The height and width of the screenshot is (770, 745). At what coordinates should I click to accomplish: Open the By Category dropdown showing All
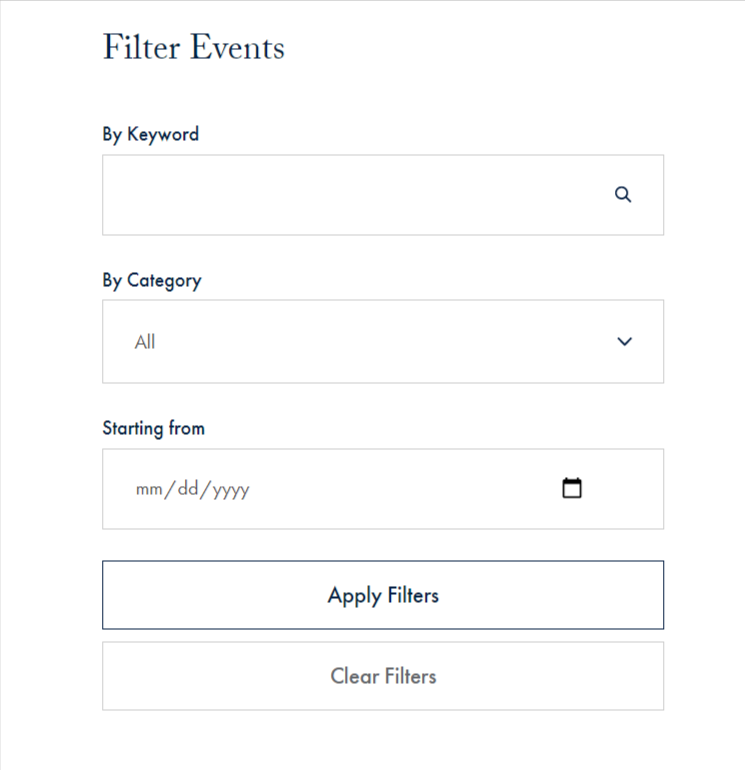(383, 341)
